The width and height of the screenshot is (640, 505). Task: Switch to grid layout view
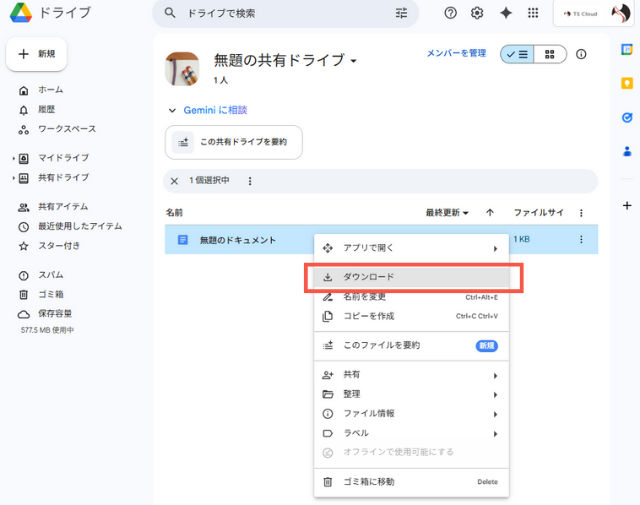click(549, 54)
